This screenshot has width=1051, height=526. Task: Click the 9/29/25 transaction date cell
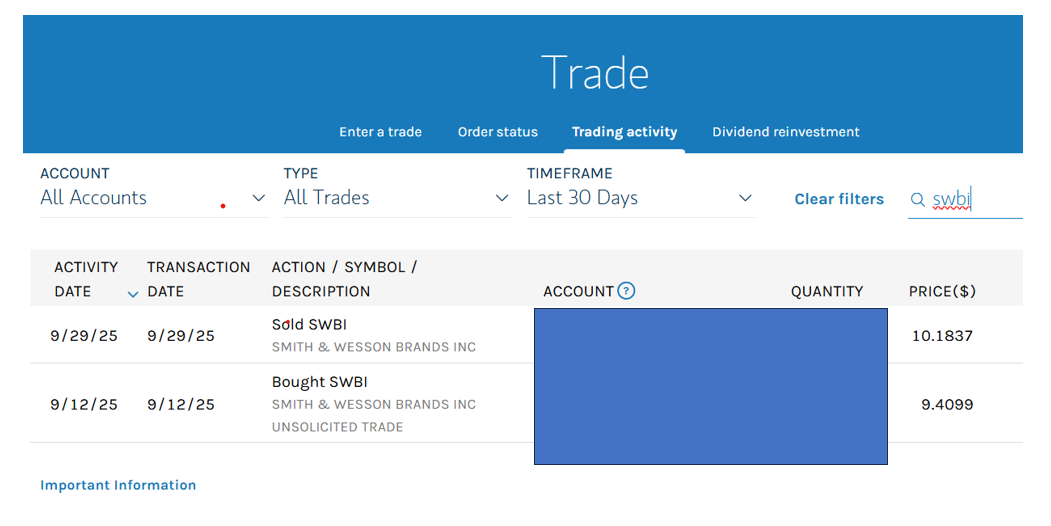[181, 336]
